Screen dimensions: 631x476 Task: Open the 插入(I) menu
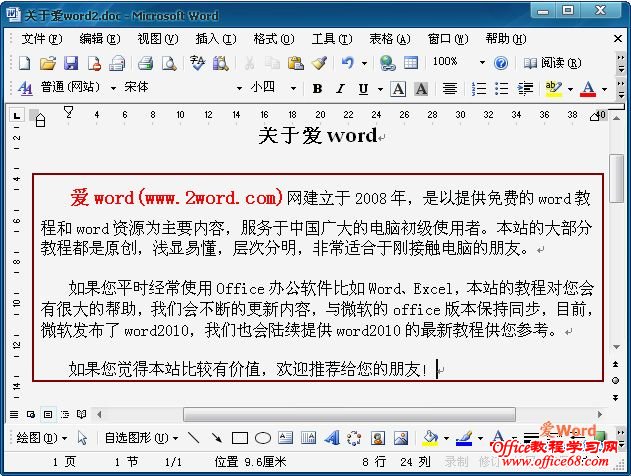click(x=216, y=39)
